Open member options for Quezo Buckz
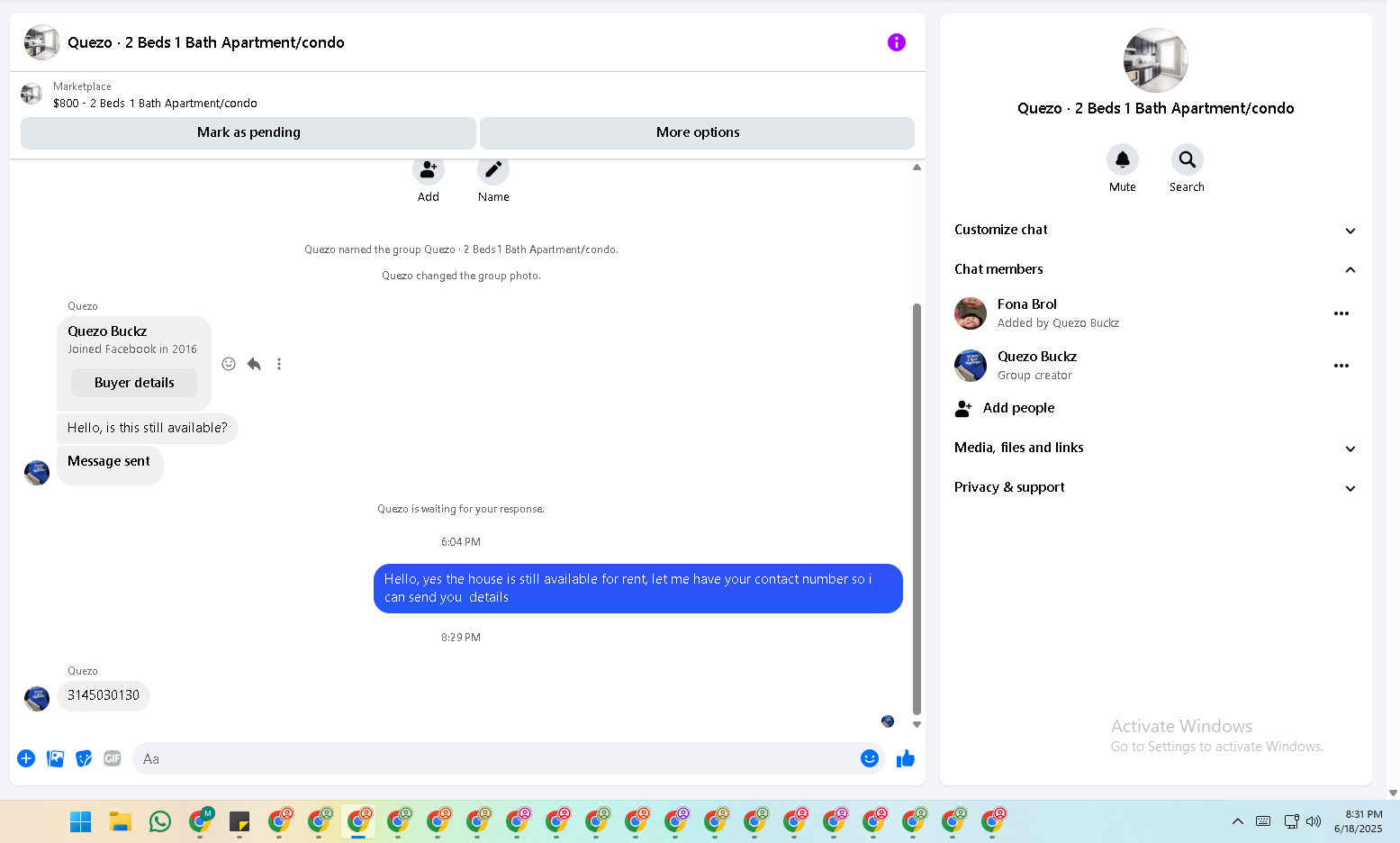The height and width of the screenshot is (843, 1400). pos(1341,366)
